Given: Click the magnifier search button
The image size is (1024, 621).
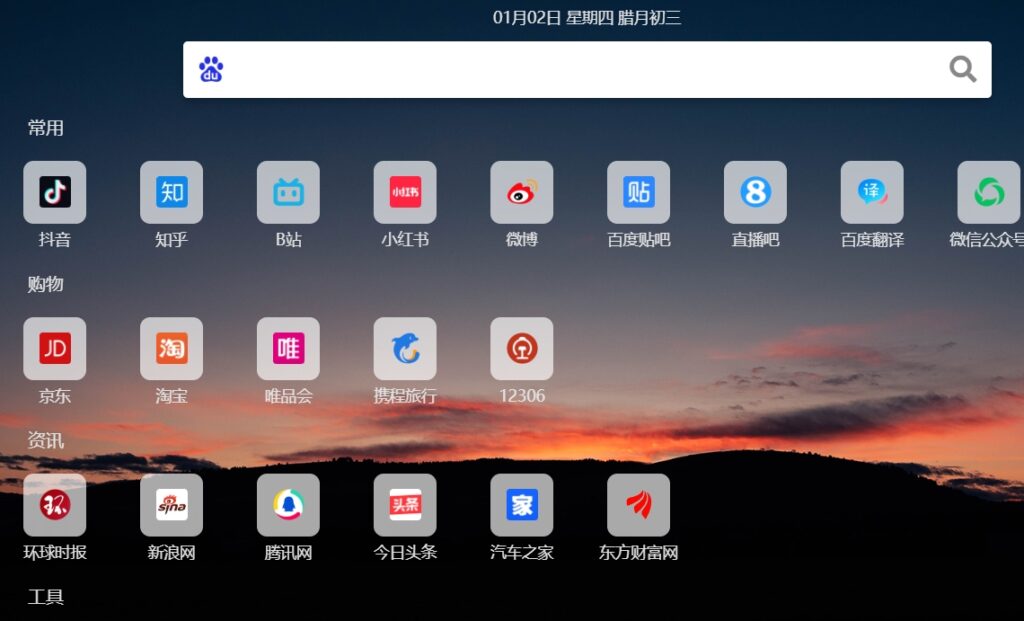Looking at the screenshot, I should click(x=963, y=69).
